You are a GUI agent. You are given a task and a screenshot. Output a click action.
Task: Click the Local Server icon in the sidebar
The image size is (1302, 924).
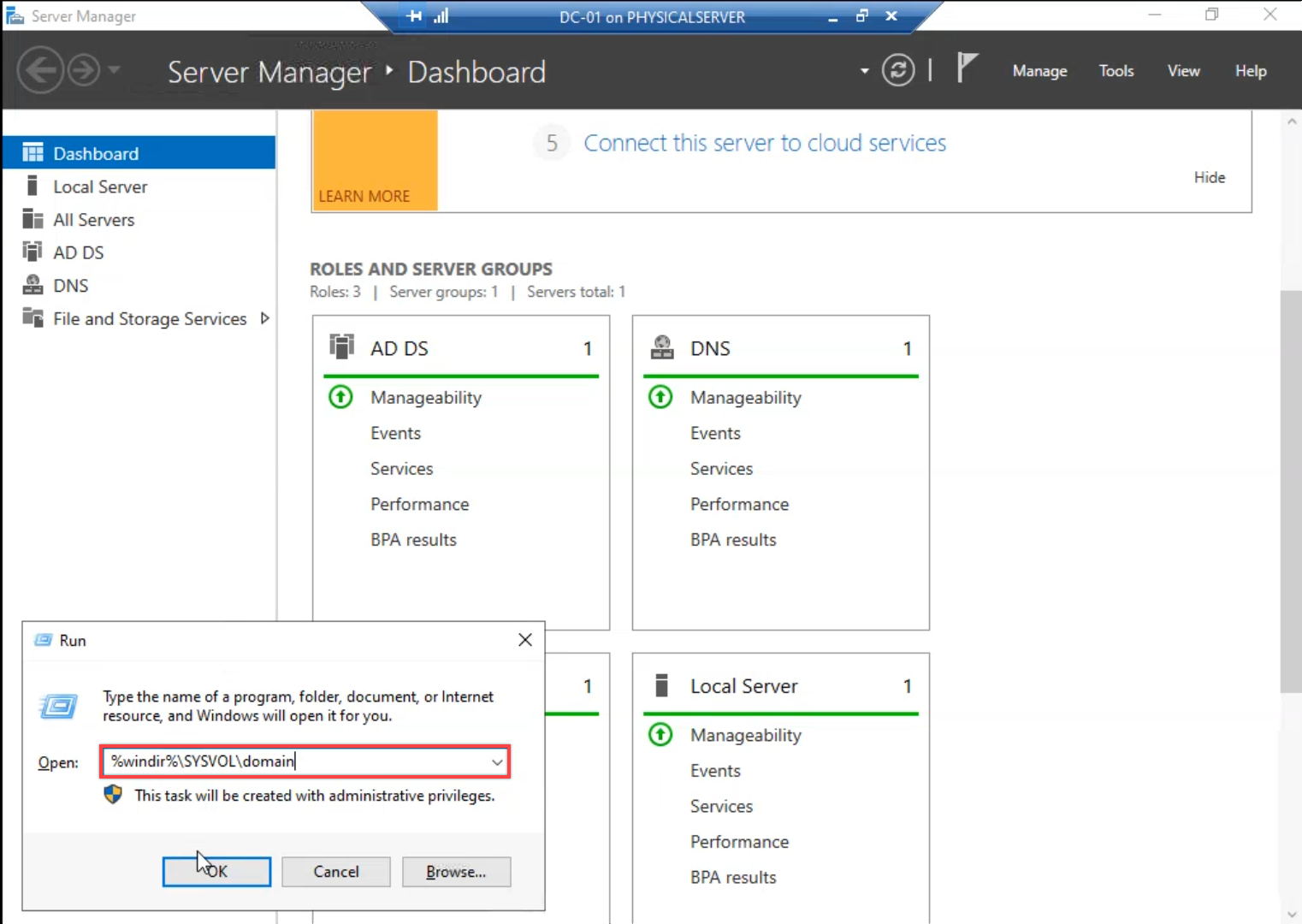point(33,186)
